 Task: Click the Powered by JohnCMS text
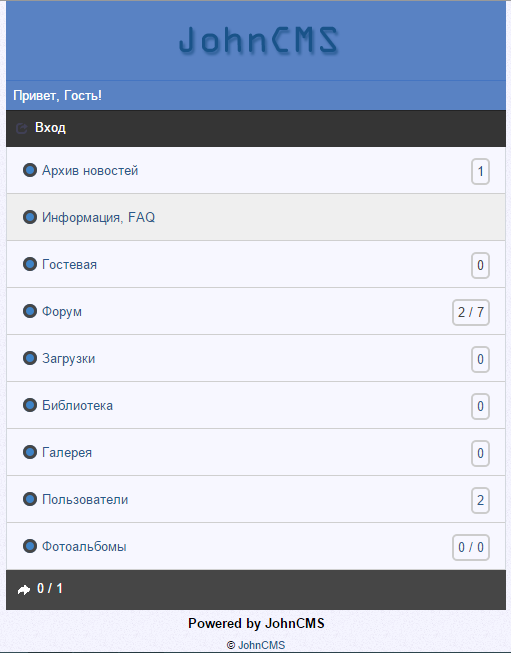coord(256,623)
